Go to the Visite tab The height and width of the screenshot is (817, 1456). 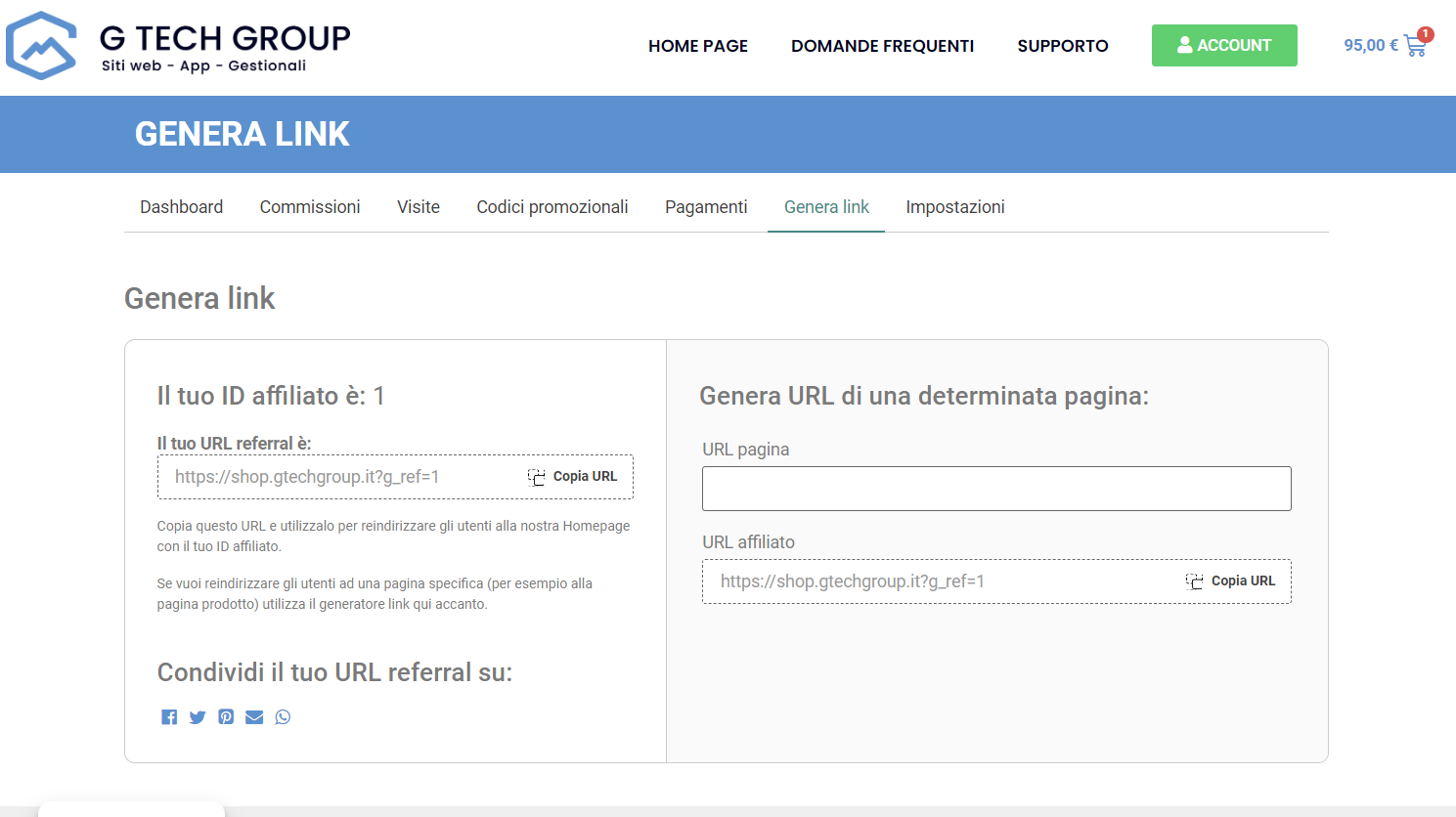coord(419,207)
